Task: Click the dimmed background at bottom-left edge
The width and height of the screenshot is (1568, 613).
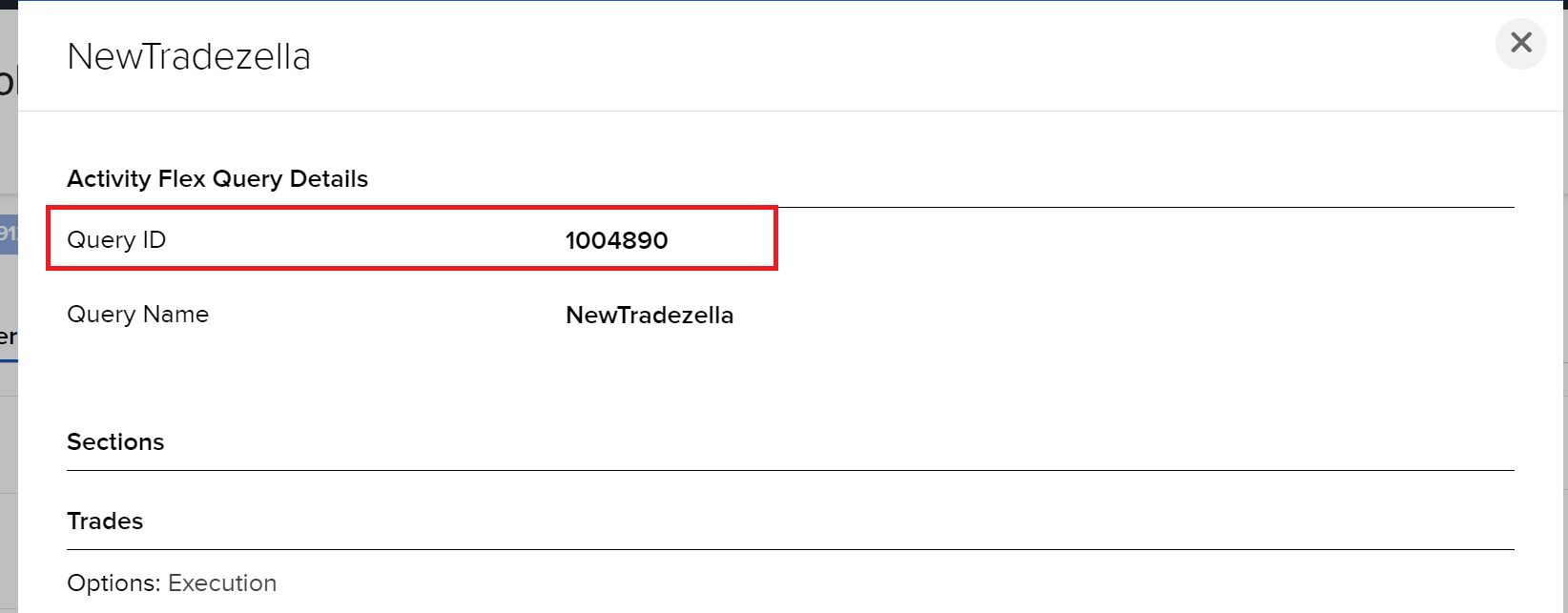Action: point(8,562)
